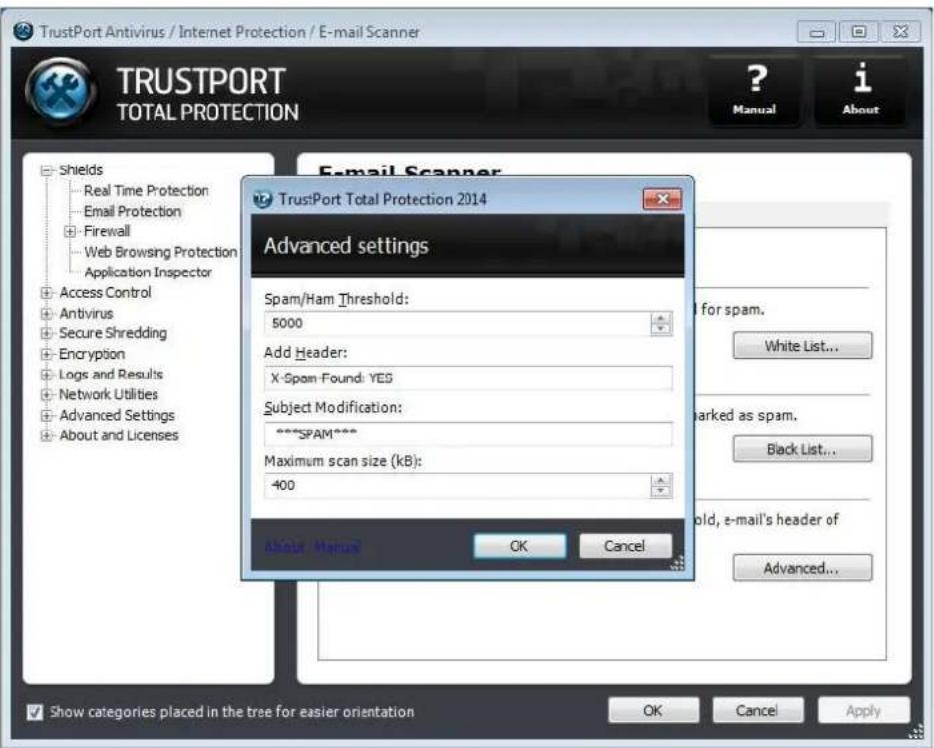Expand the About and Licenses node

click(46, 436)
